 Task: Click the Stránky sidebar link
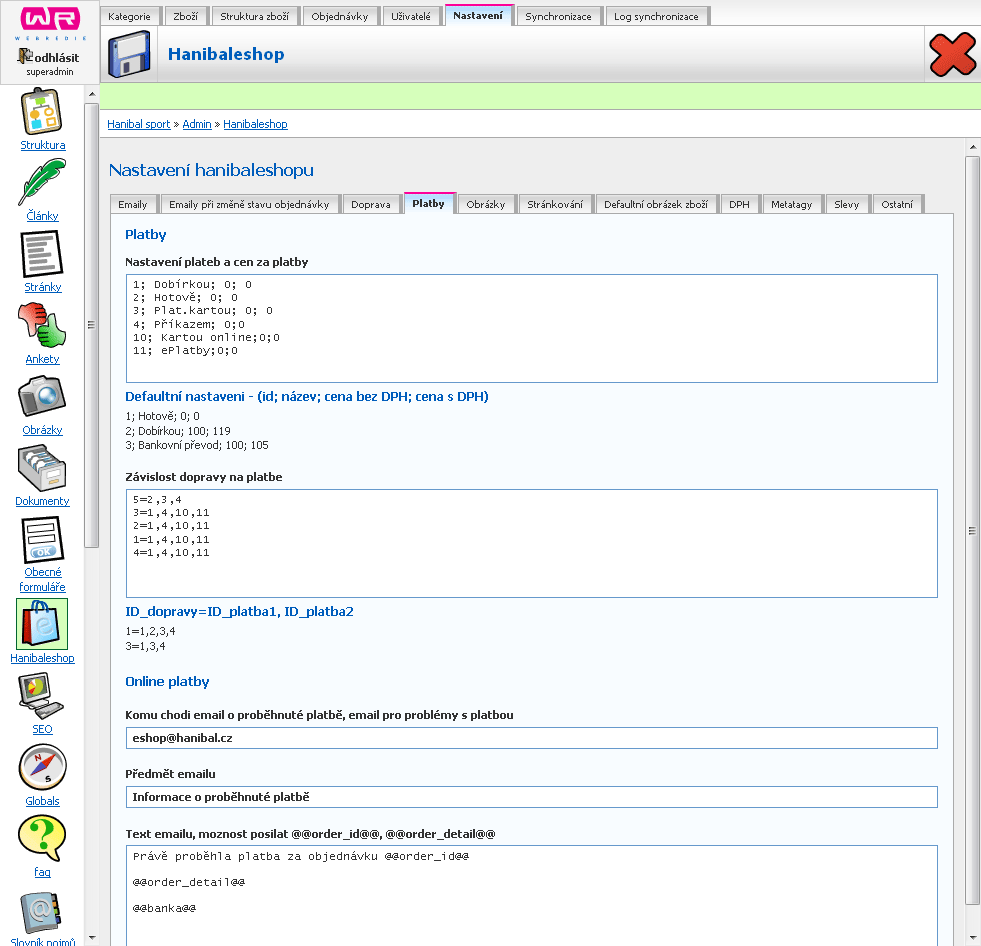(43, 287)
